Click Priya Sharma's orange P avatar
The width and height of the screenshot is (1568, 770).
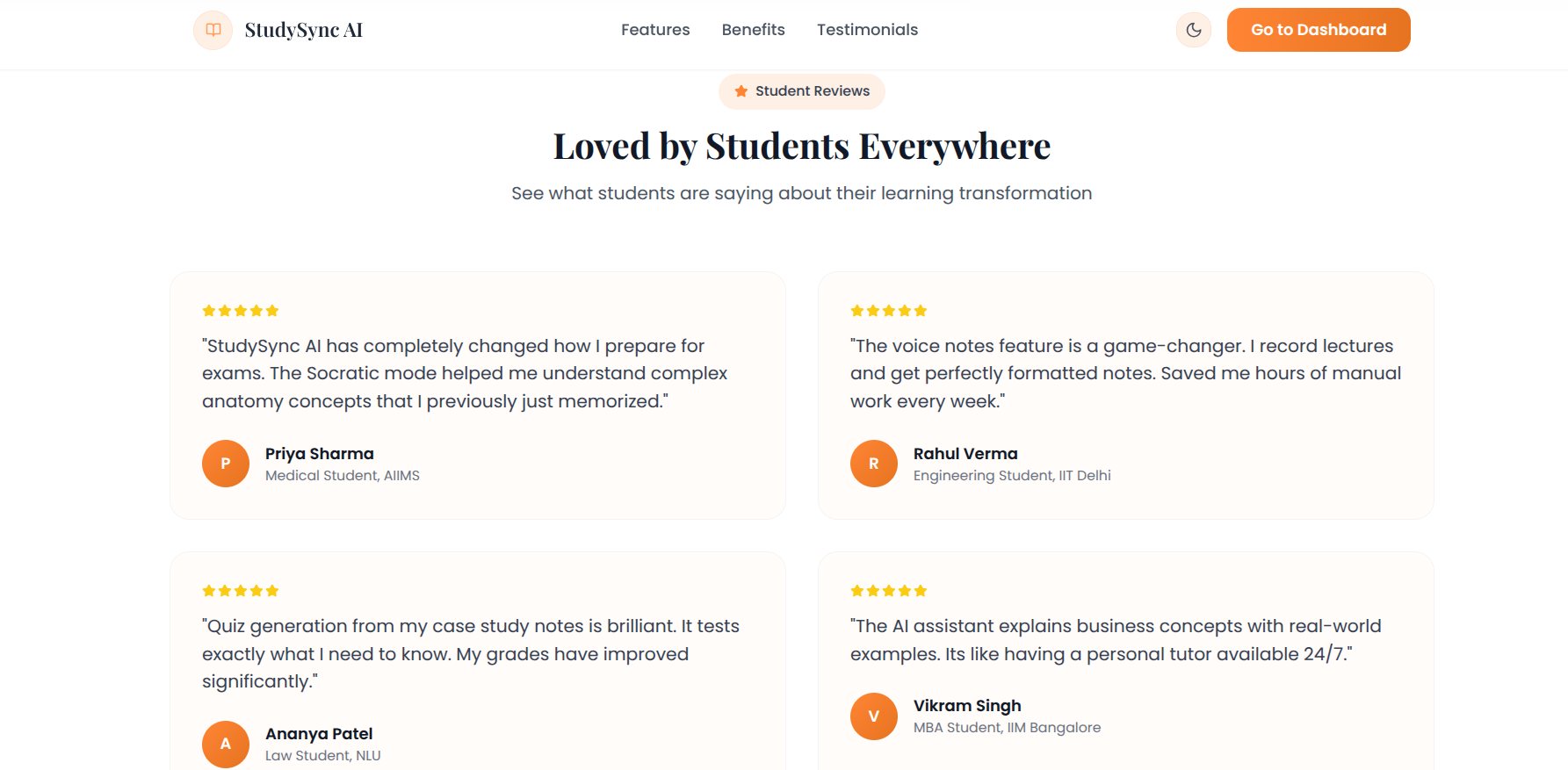pos(226,464)
